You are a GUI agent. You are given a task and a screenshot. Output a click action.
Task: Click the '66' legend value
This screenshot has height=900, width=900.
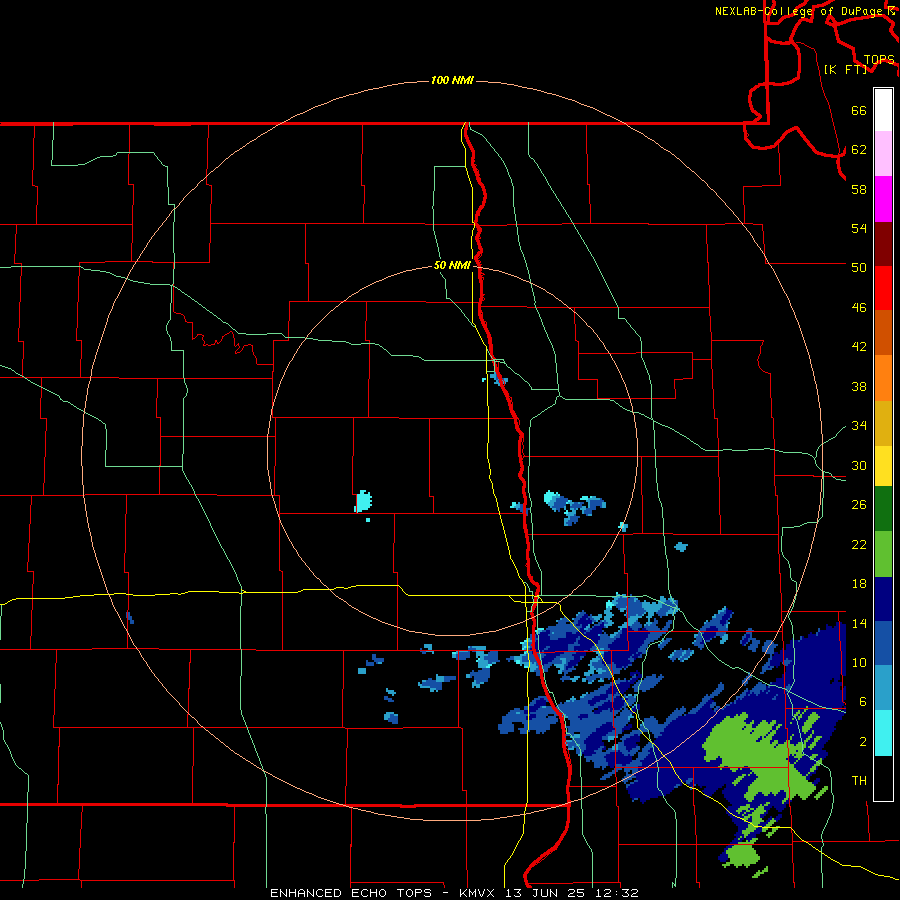point(859,110)
